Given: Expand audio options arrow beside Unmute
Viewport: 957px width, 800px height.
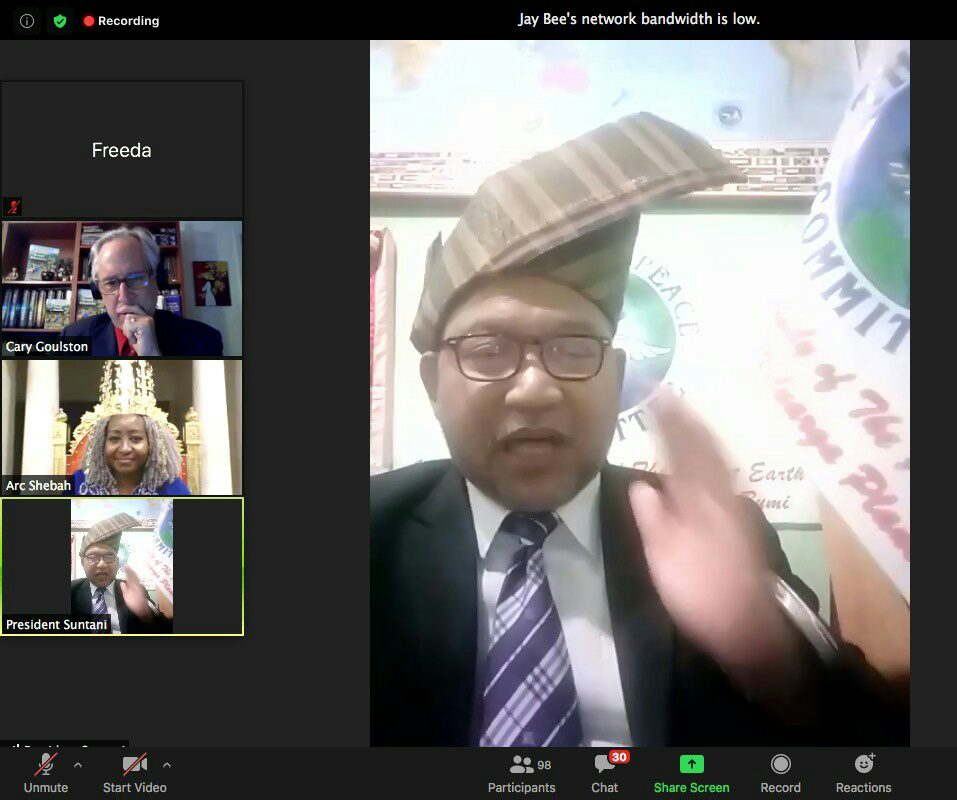Looking at the screenshot, I should tap(78, 765).
